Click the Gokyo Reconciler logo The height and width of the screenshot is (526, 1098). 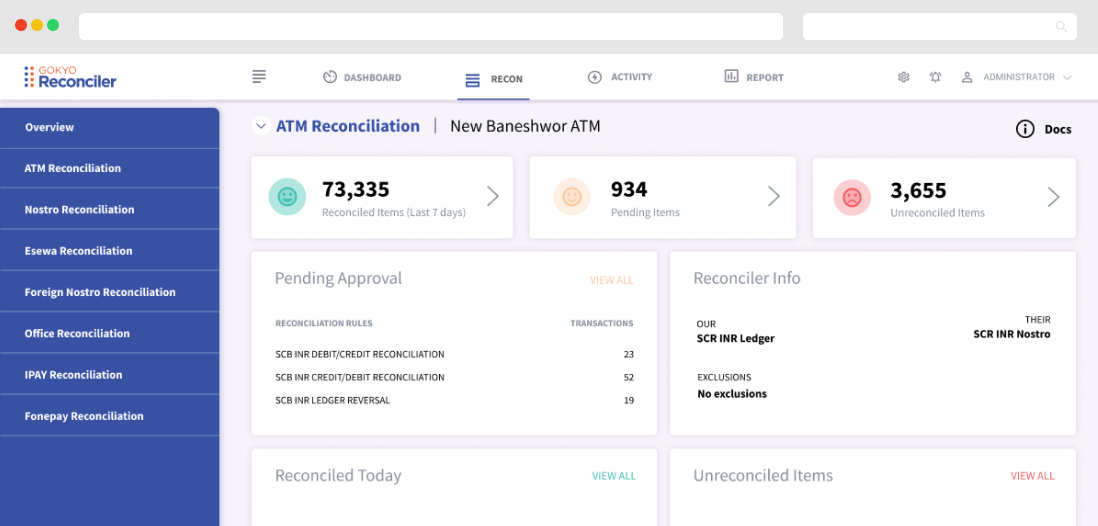[70, 77]
